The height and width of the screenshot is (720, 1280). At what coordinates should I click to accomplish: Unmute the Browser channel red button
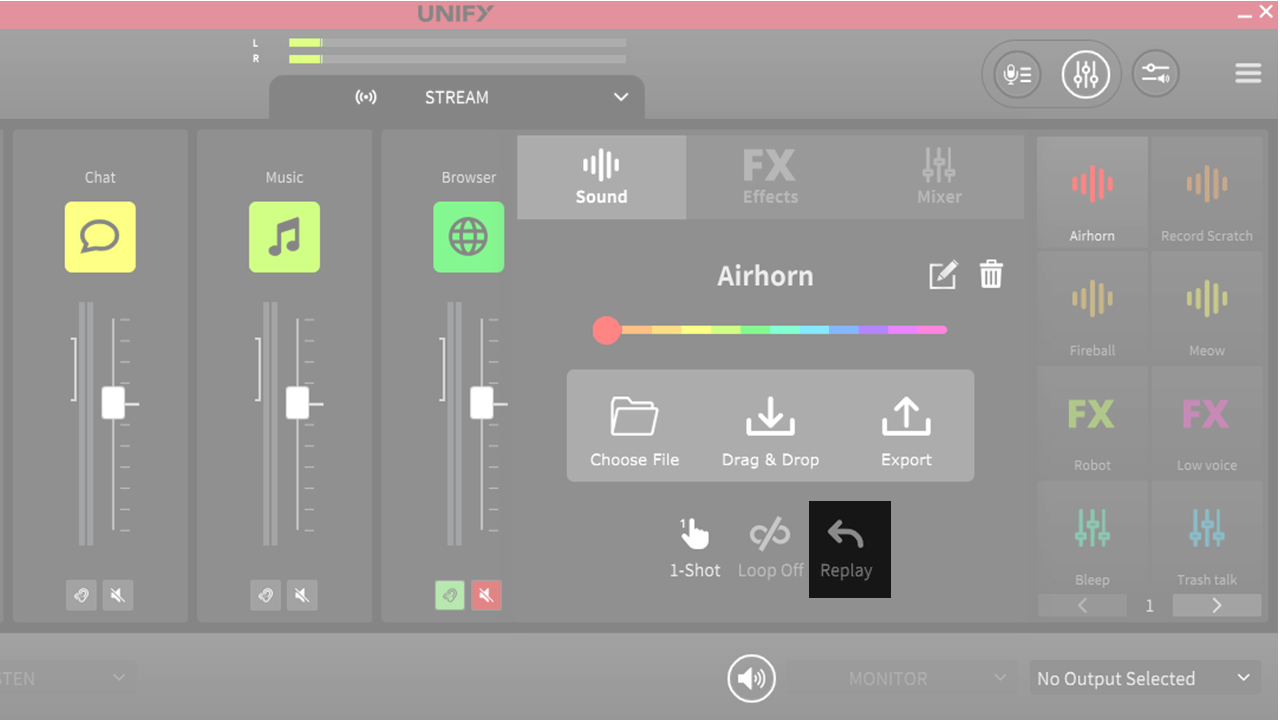(486, 596)
